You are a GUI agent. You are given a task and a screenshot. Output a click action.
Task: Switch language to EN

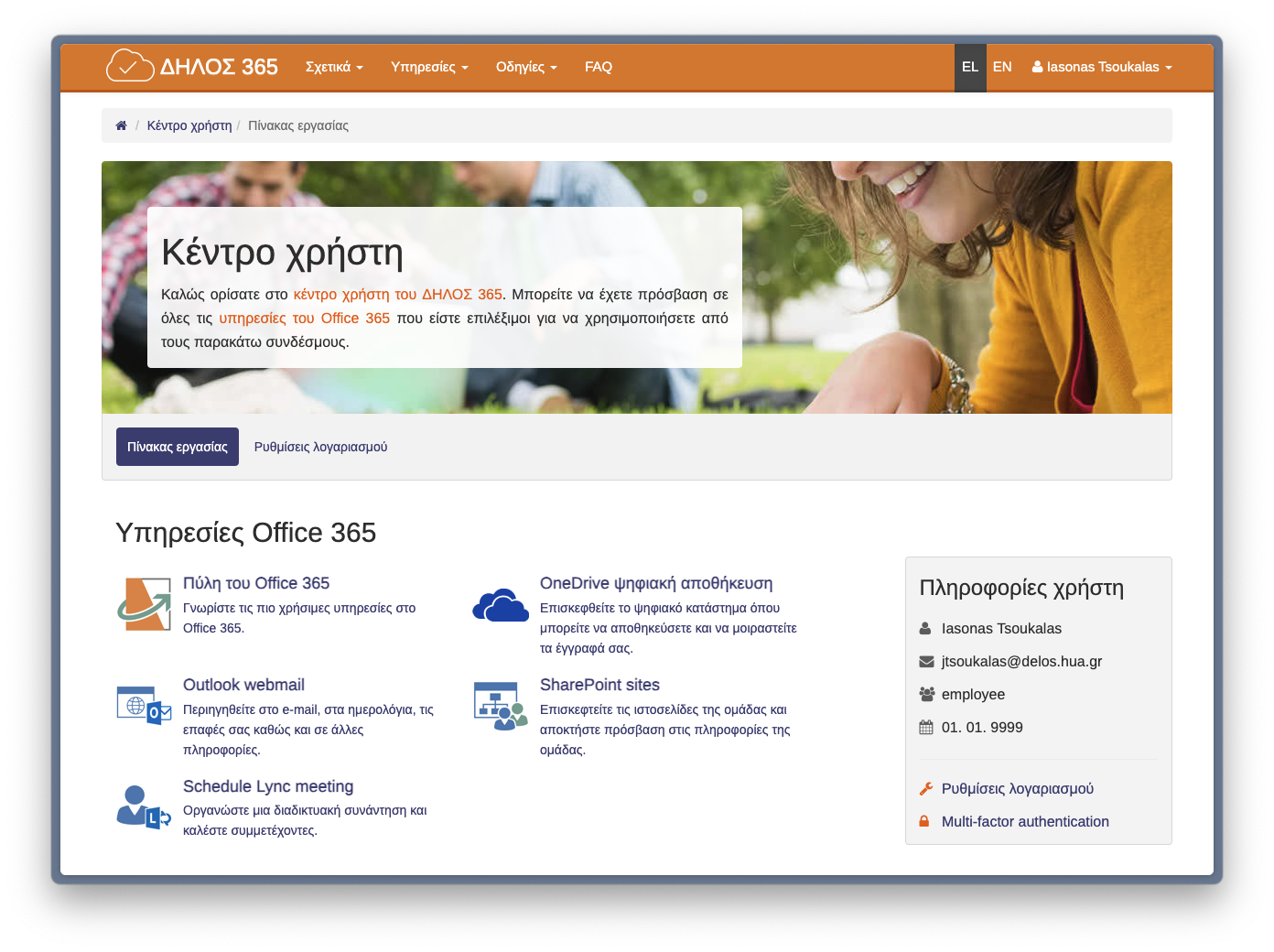pos(1002,67)
